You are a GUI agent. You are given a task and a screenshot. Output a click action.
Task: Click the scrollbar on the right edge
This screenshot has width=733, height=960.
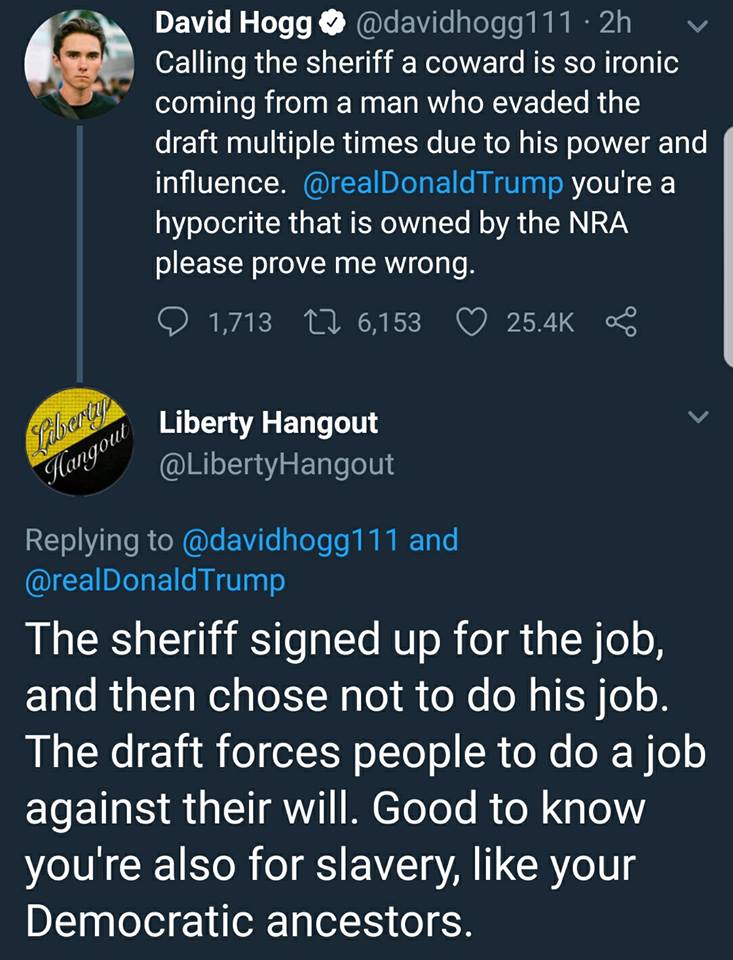pos(728,247)
